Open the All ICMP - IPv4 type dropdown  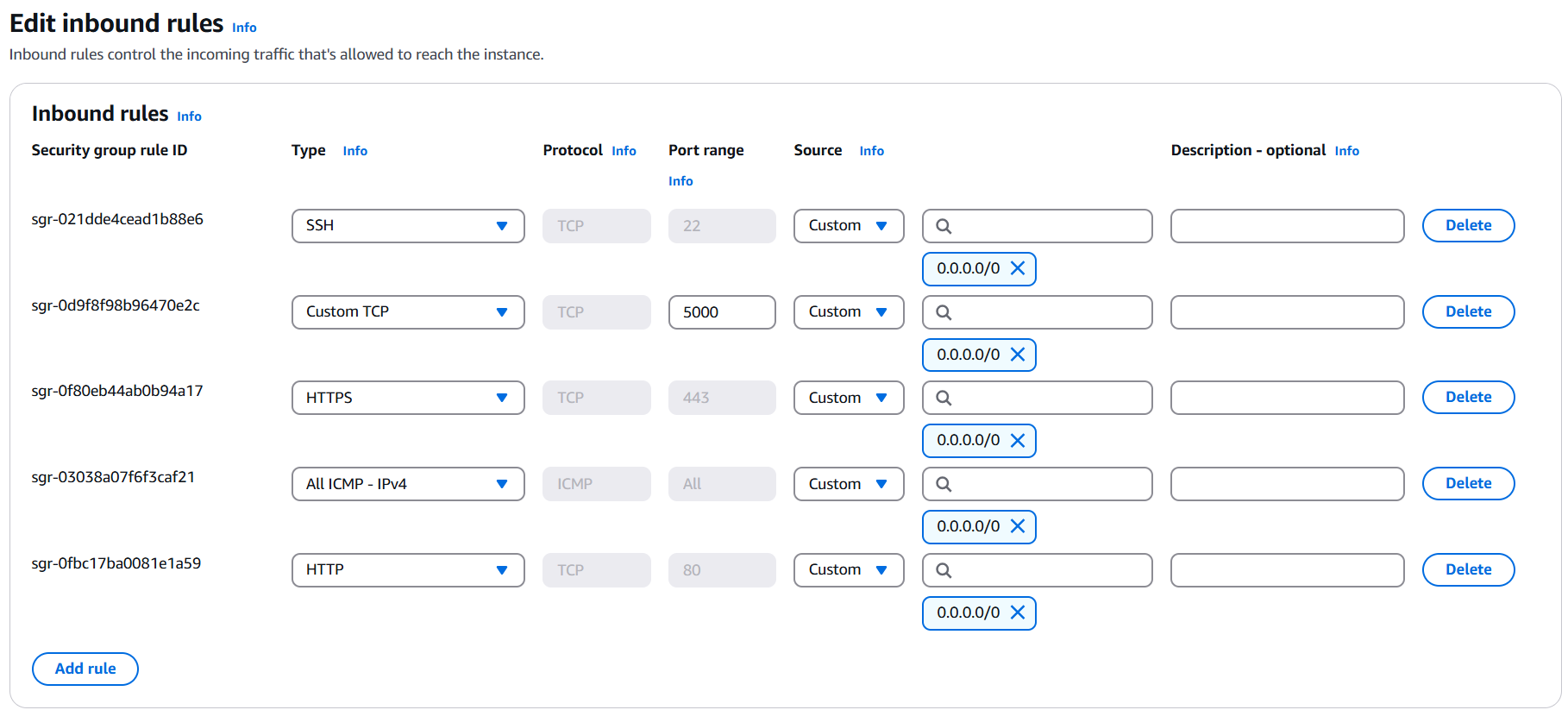tap(408, 484)
